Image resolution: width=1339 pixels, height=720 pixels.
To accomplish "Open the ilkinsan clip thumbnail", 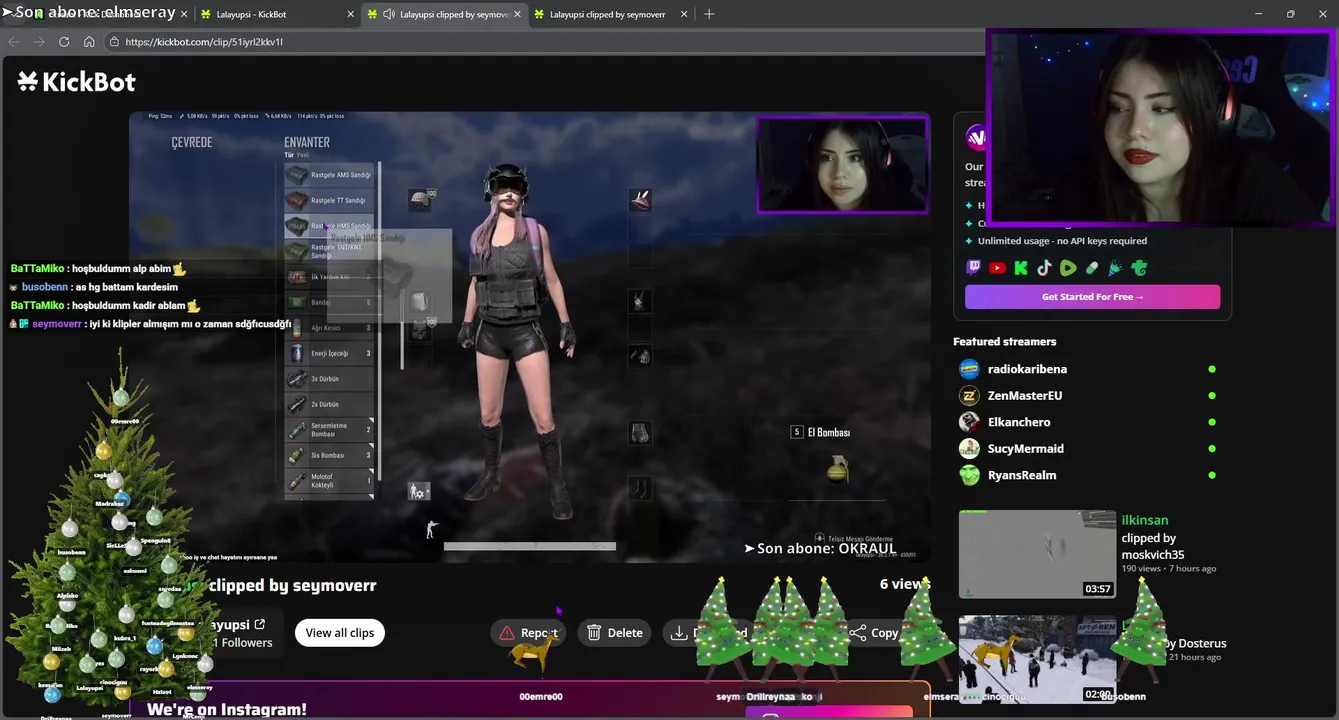I will coord(1037,554).
